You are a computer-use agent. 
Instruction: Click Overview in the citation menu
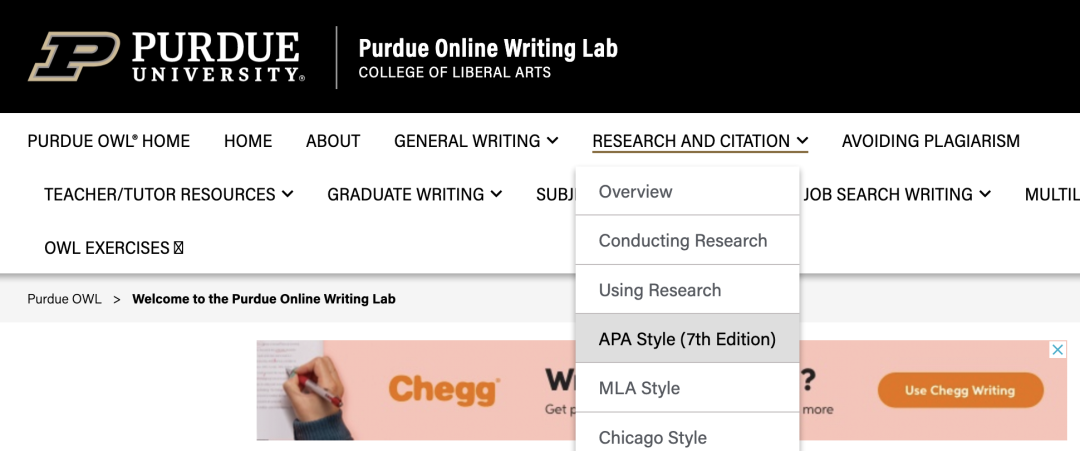pos(687,191)
